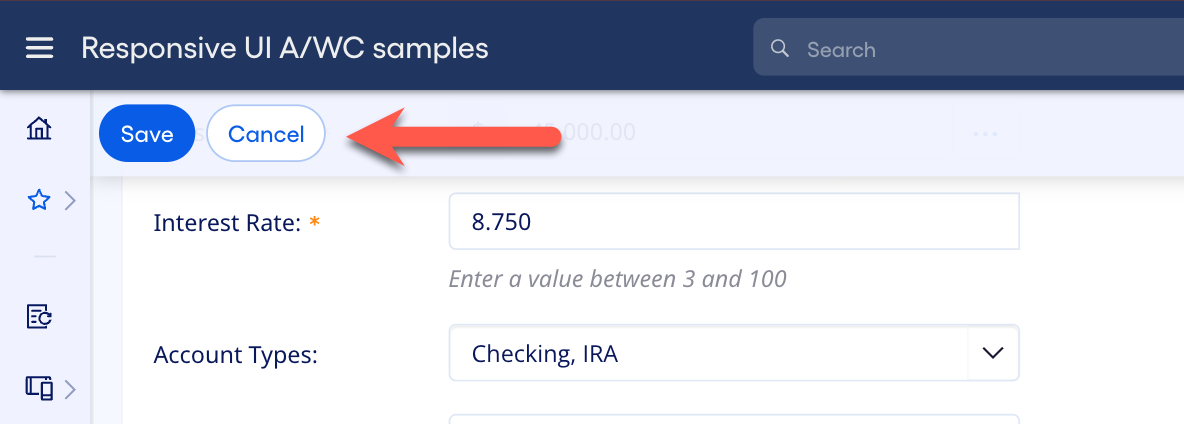Open the hamburger navigation menu
The height and width of the screenshot is (424, 1184).
39,48
